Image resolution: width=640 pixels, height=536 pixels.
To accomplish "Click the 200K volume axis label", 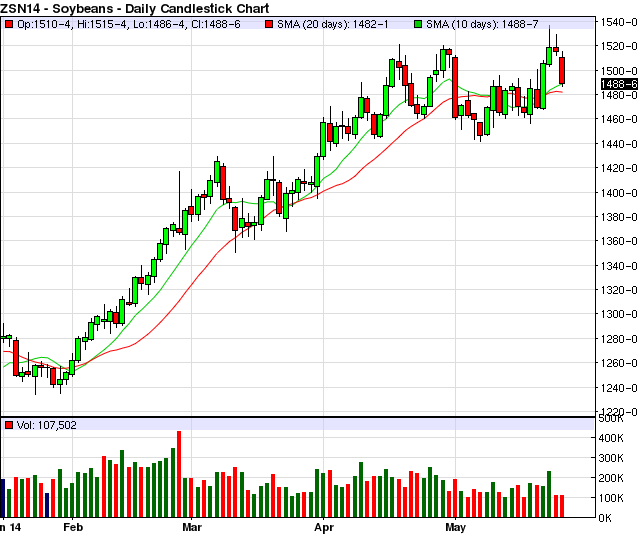I will coord(611,478).
